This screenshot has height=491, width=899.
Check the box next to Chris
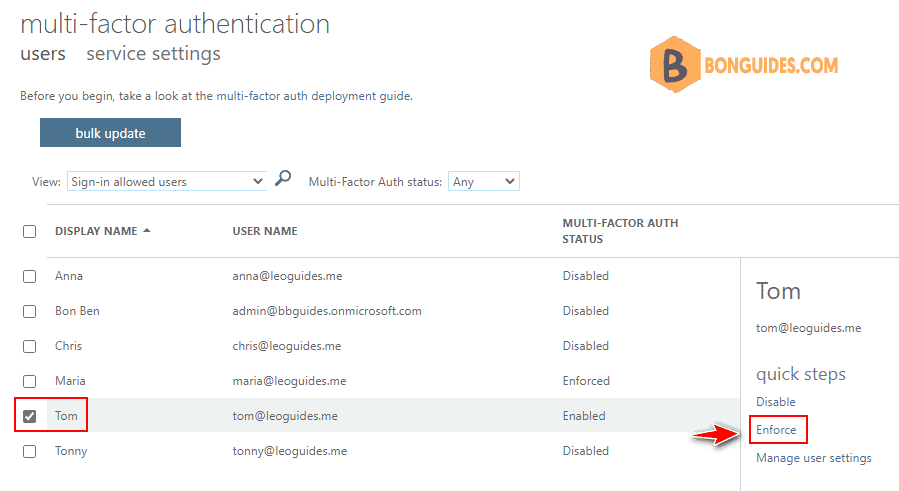(x=30, y=346)
